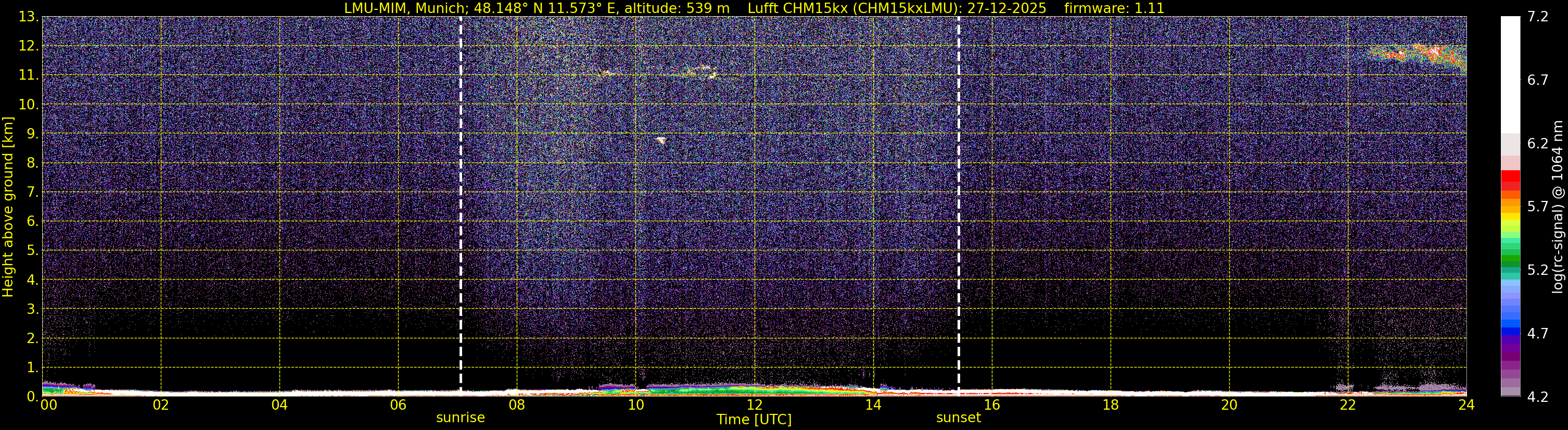This screenshot has height=430, width=1568.
Task: Click the time axis tick label '08'
Action: 517,405
